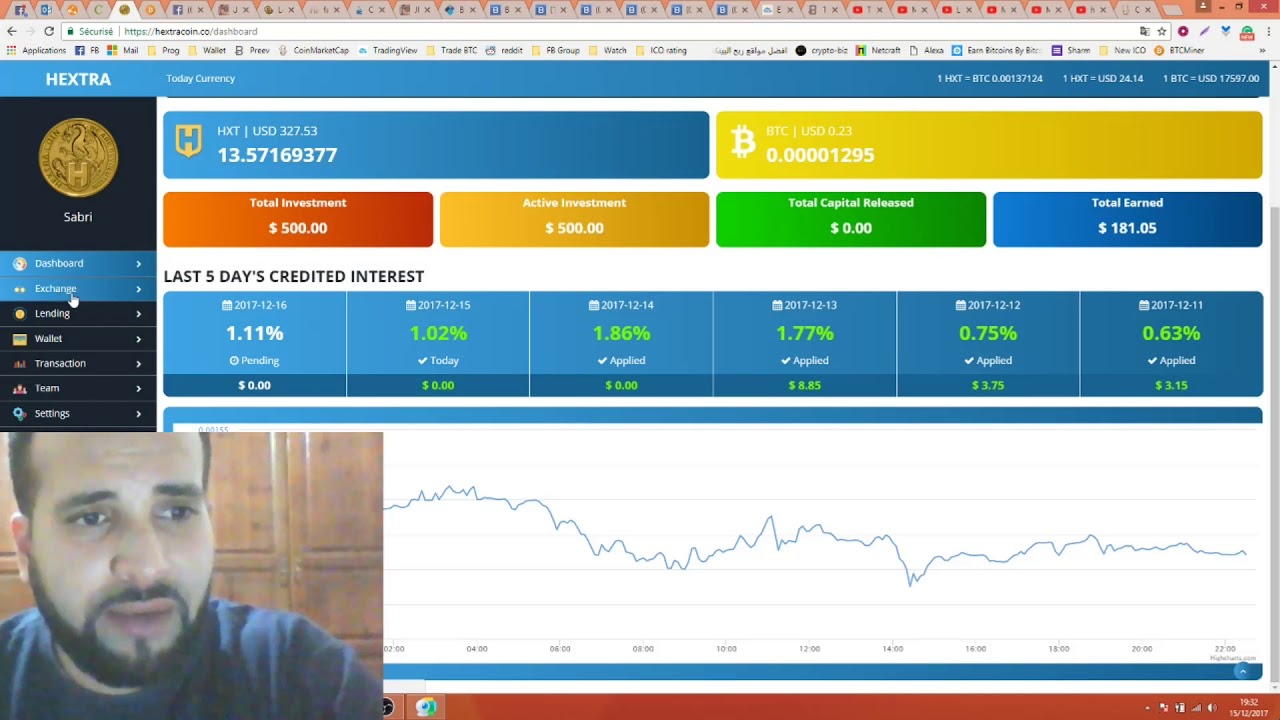Expand the Wallet menu chevron
Screen dimensions: 1280x720
(x=138, y=339)
